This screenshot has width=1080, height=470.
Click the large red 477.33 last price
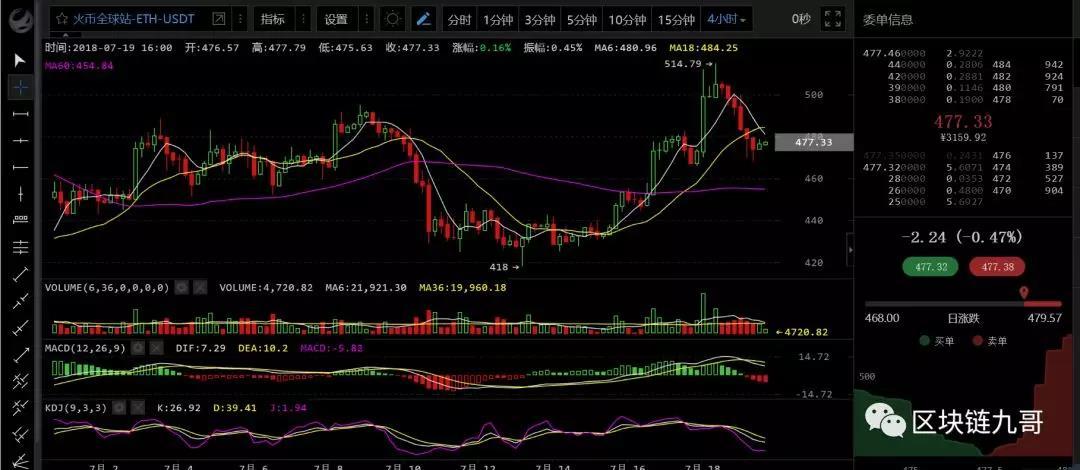pos(963,122)
